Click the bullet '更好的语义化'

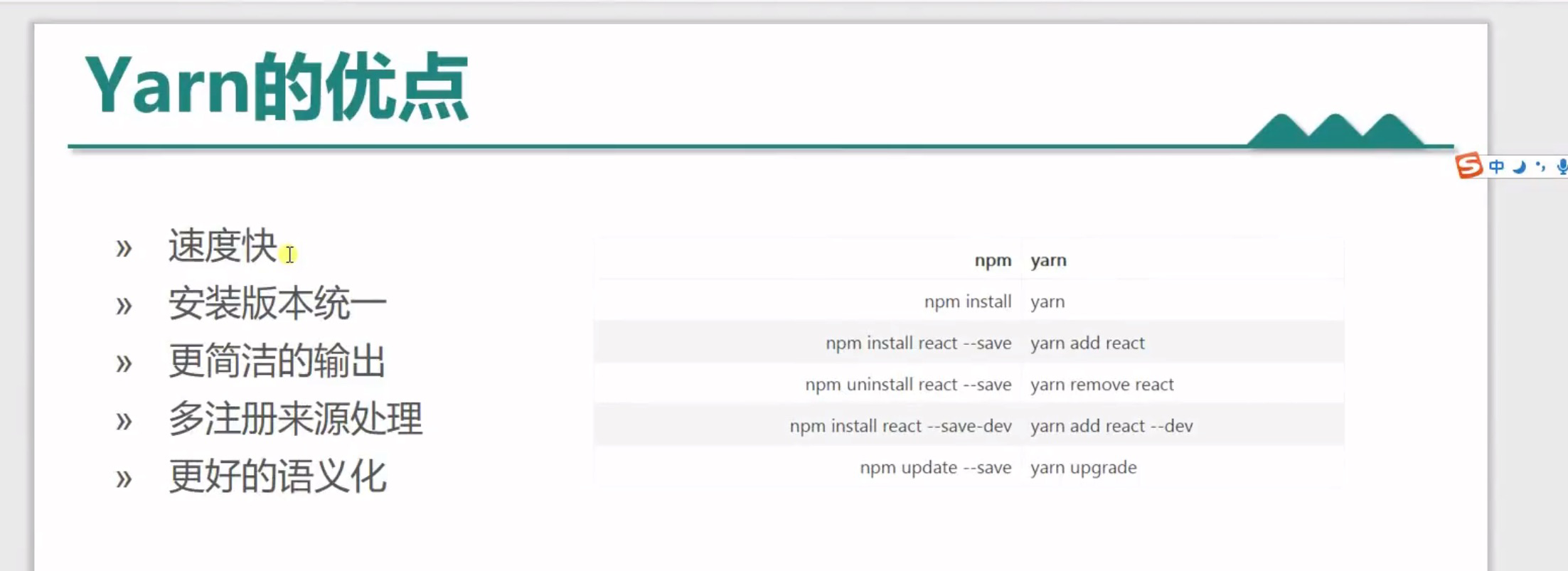277,476
